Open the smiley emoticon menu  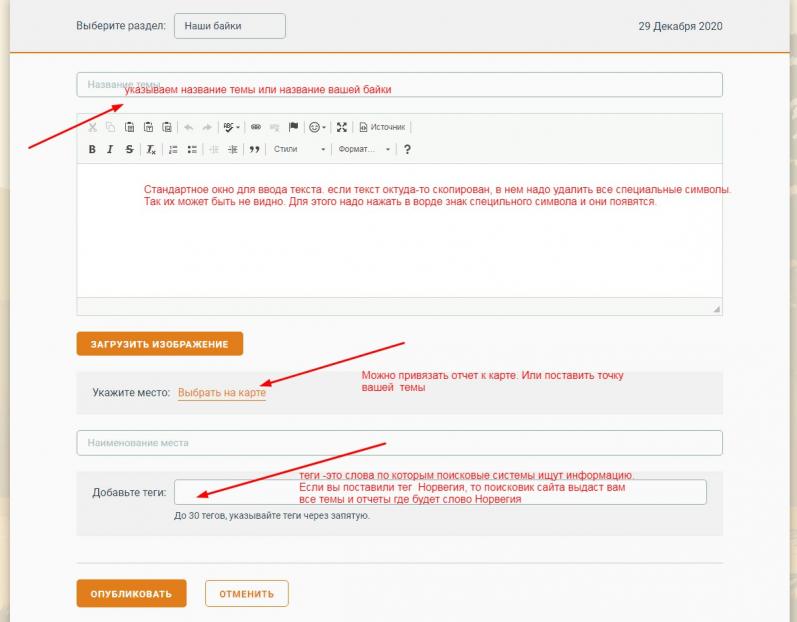pos(318,127)
